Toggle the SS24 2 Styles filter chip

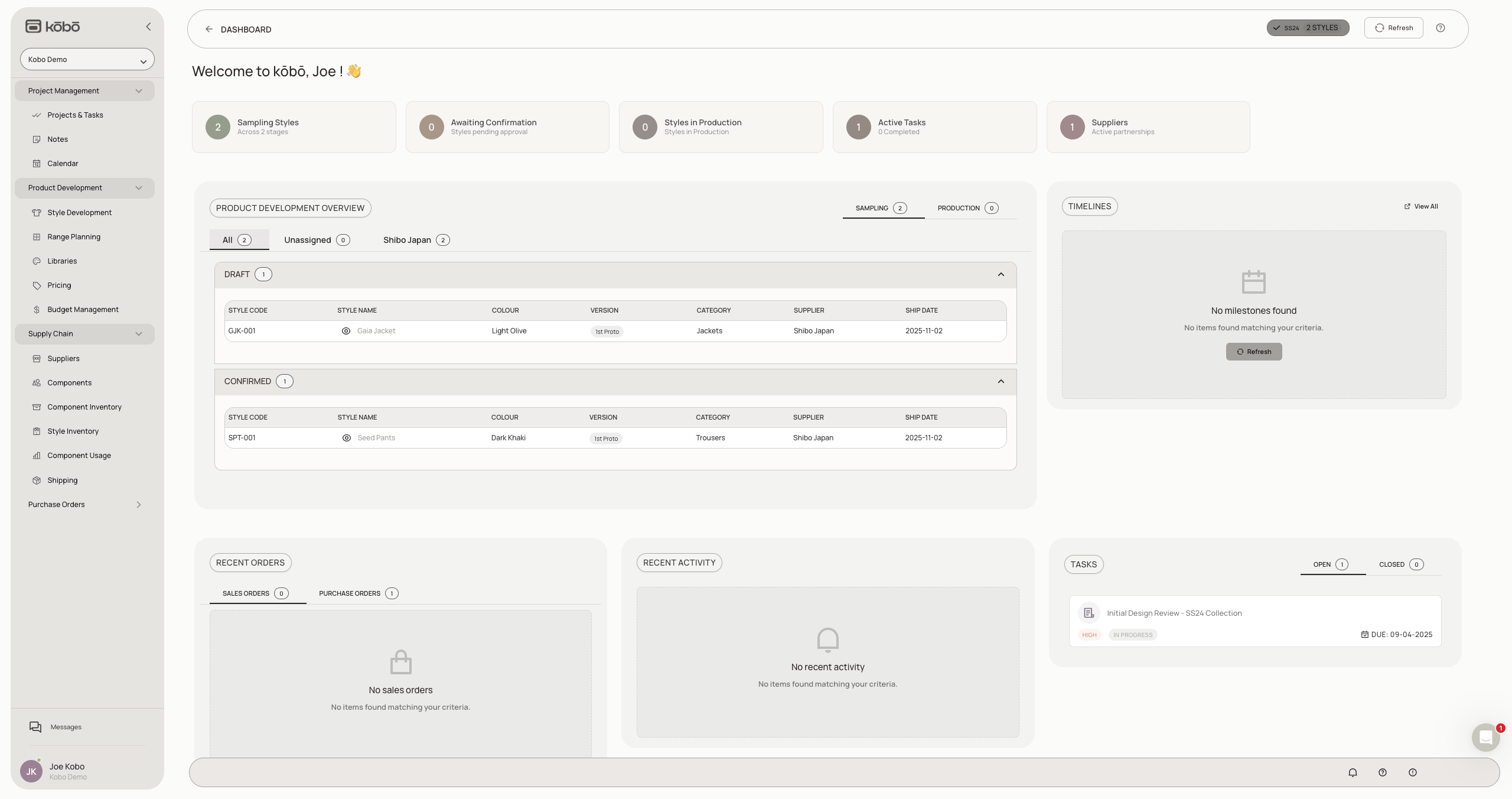[x=1308, y=28]
